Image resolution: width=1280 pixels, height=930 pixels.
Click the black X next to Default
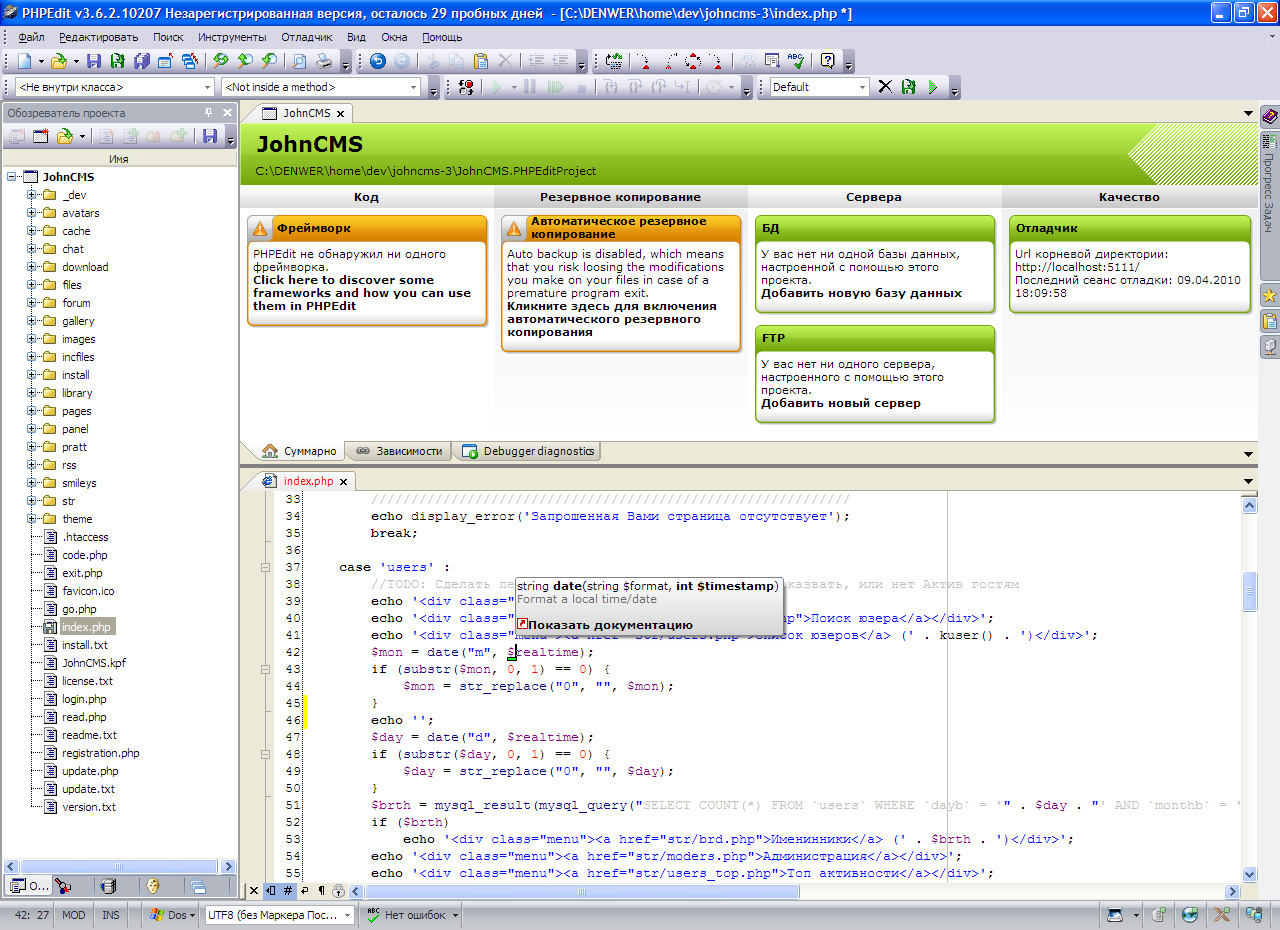(885, 87)
